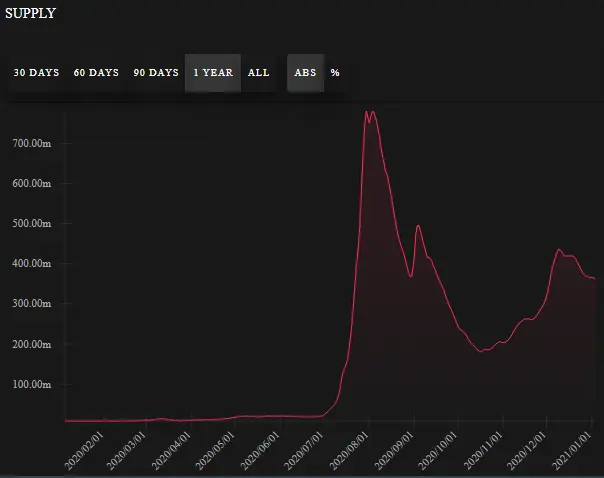Select the 30 DAYS range
Image resolution: width=604 pixels, height=478 pixels.
(37, 73)
